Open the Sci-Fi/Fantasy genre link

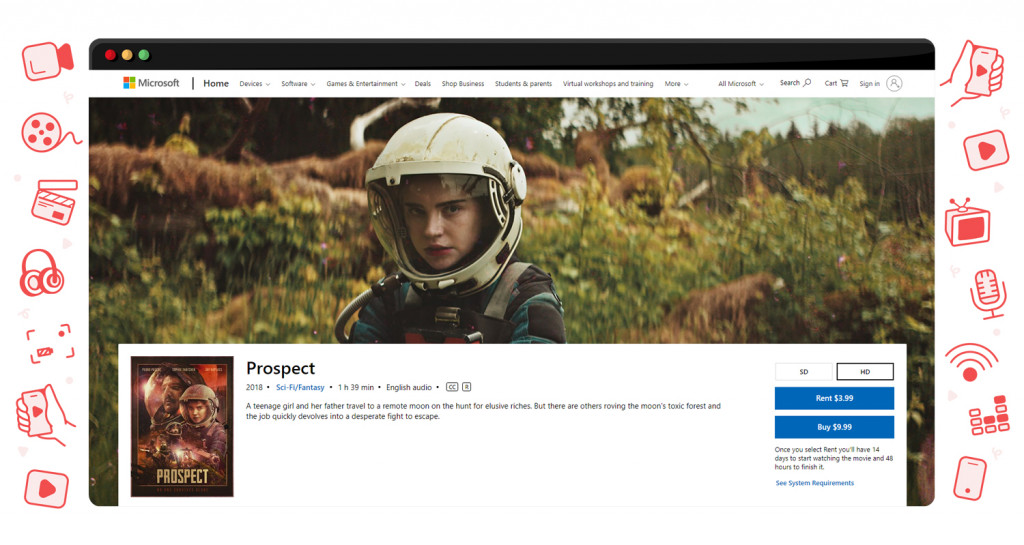tap(300, 387)
